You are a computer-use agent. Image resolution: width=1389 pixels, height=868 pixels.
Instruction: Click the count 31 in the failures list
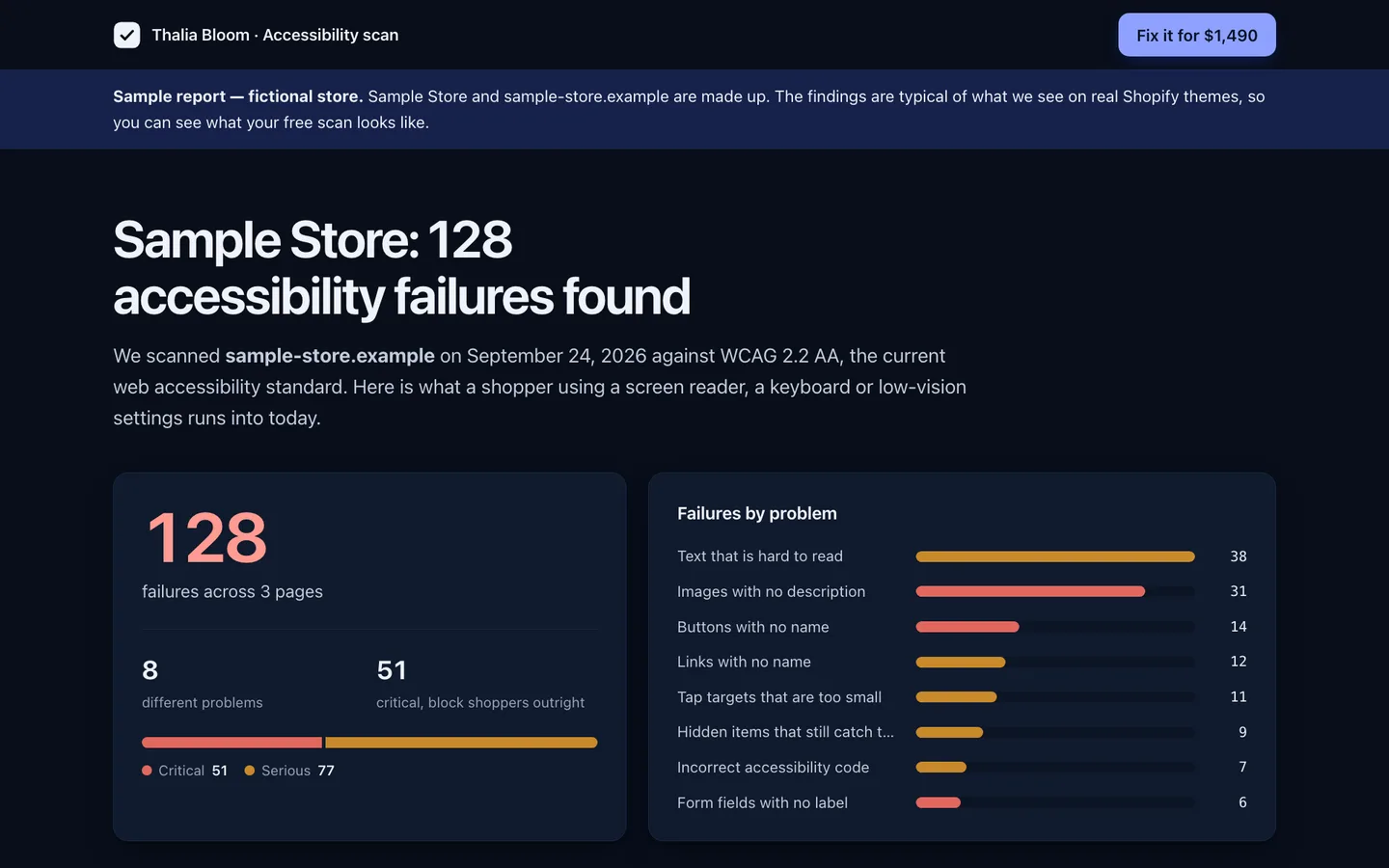[x=1239, y=591]
